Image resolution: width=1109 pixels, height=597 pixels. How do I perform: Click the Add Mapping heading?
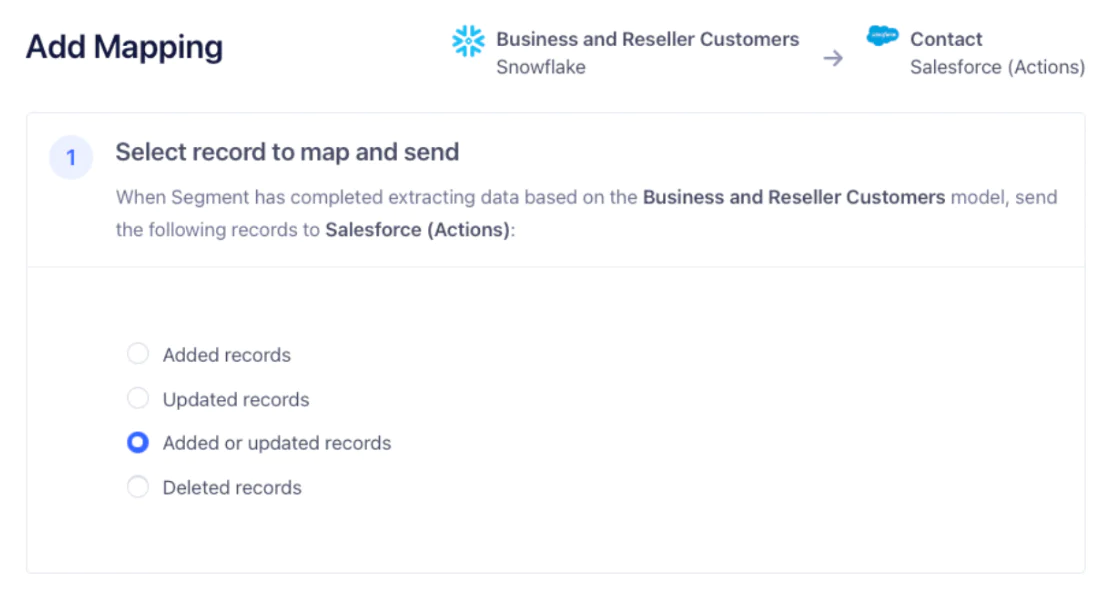pos(124,46)
